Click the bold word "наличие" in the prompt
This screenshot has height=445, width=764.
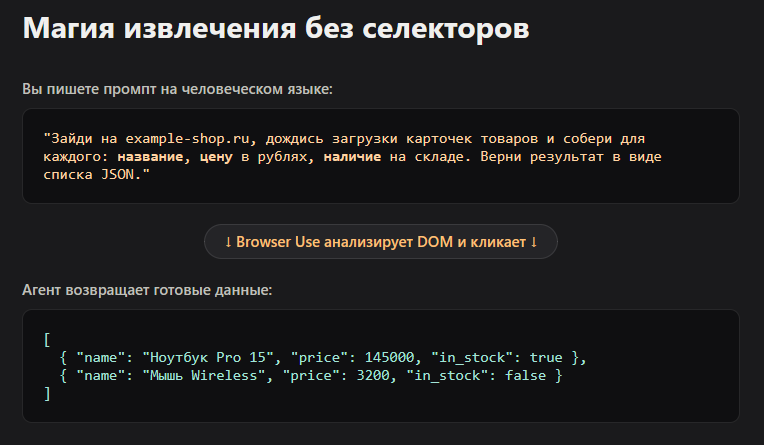coord(352,156)
